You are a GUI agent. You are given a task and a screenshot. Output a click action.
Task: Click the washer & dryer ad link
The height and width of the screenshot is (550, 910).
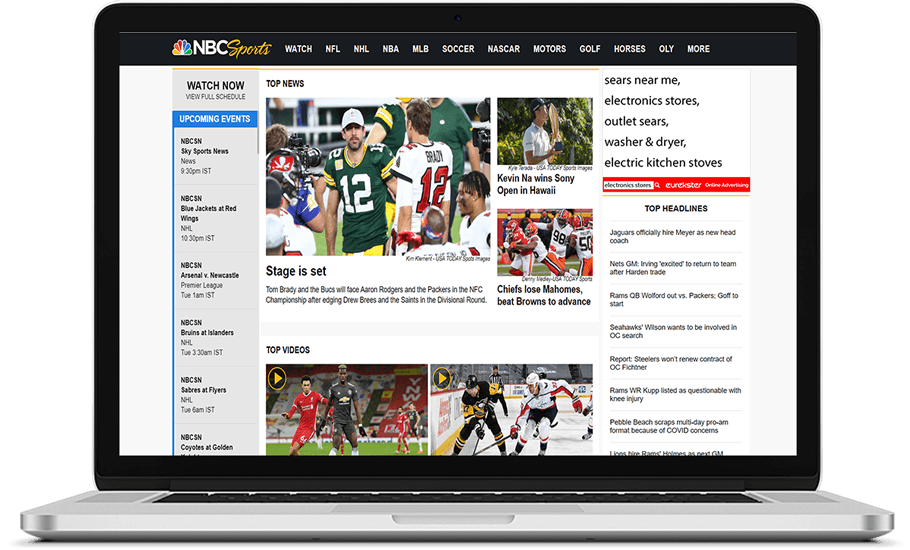point(645,142)
